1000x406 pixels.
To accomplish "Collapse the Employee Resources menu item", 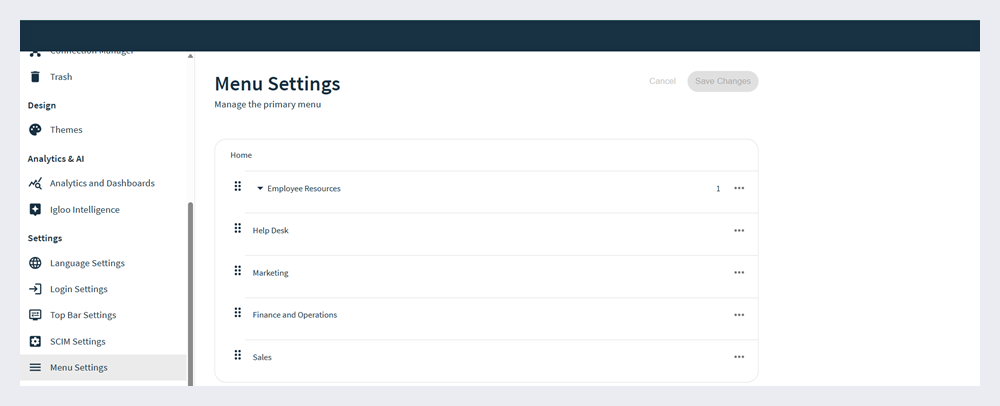I will (x=260, y=188).
